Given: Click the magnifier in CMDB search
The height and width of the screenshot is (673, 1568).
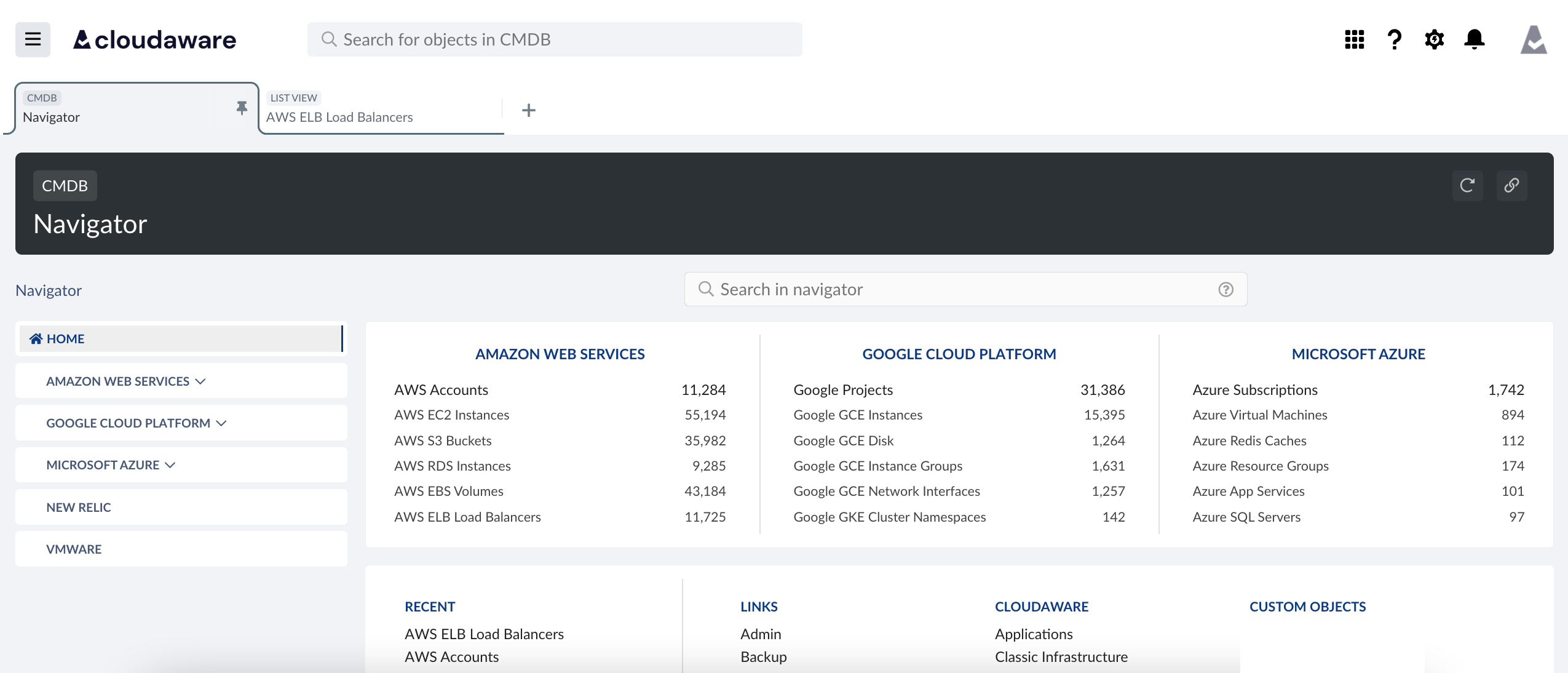Looking at the screenshot, I should click(x=329, y=39).
